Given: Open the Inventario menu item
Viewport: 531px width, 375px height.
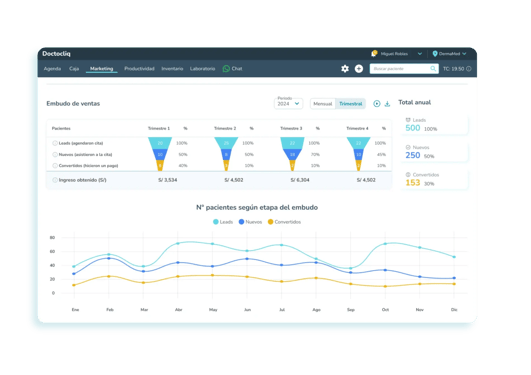Looking at the screenshot, I should tap(172, 69).
